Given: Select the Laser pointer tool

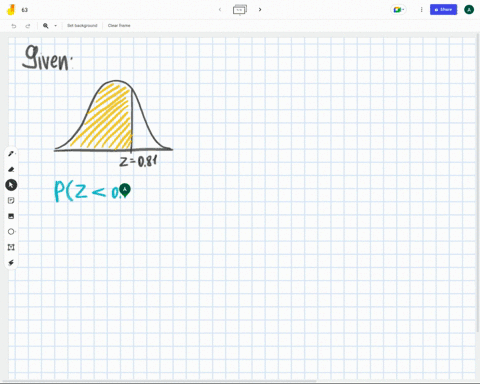Looking at the screenshot, I should (x=11, y=263).
